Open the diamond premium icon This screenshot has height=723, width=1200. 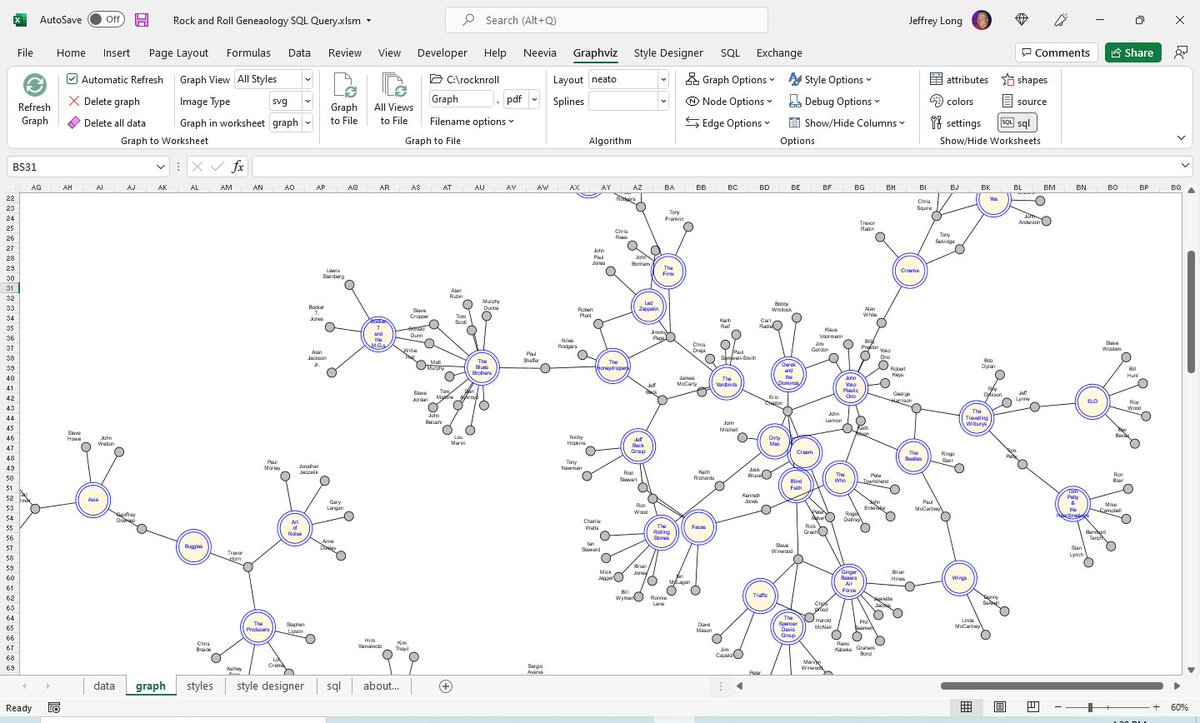pos(1021,20)
